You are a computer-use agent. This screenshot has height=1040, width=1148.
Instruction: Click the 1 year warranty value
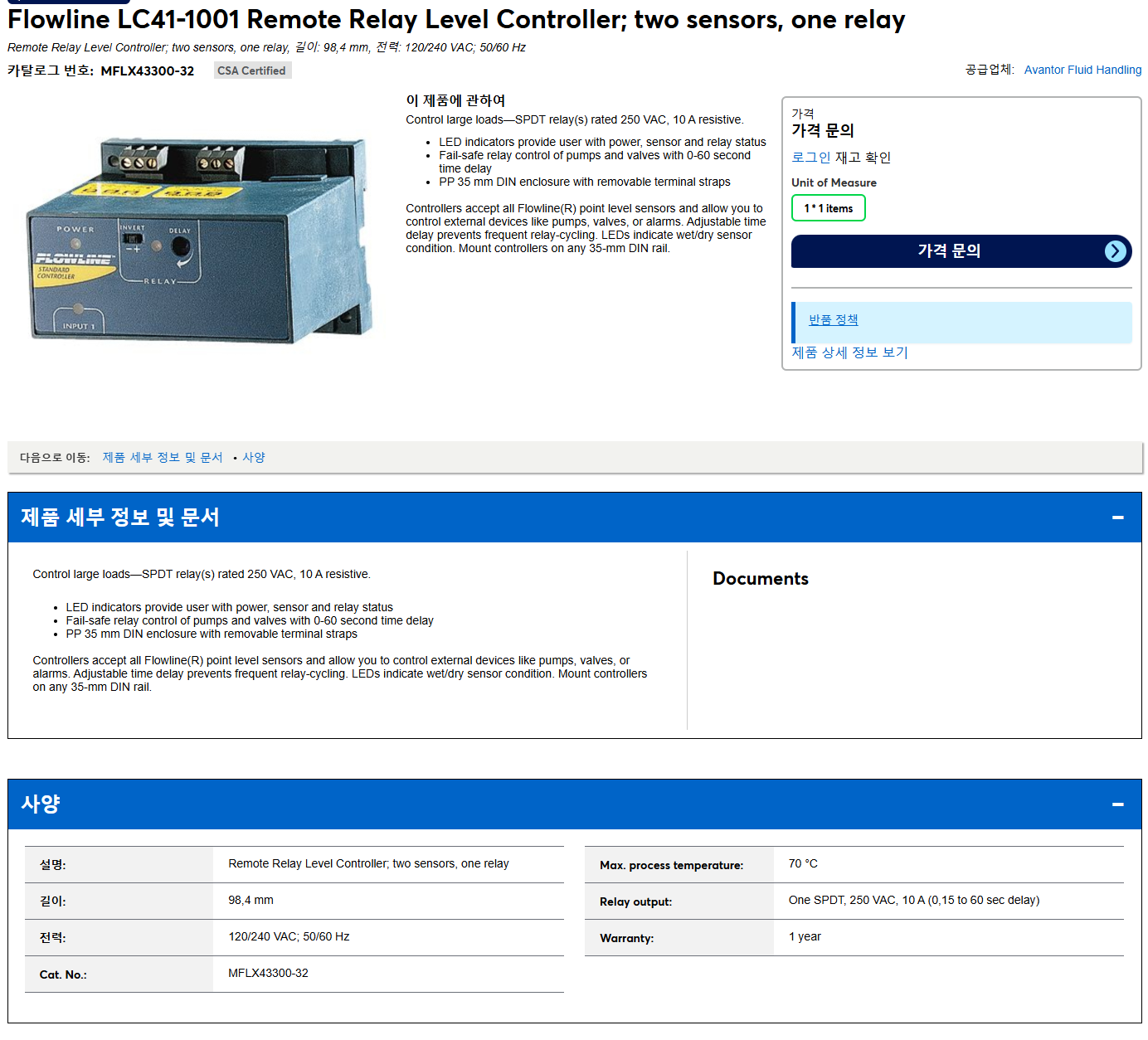tap(805, 937)
